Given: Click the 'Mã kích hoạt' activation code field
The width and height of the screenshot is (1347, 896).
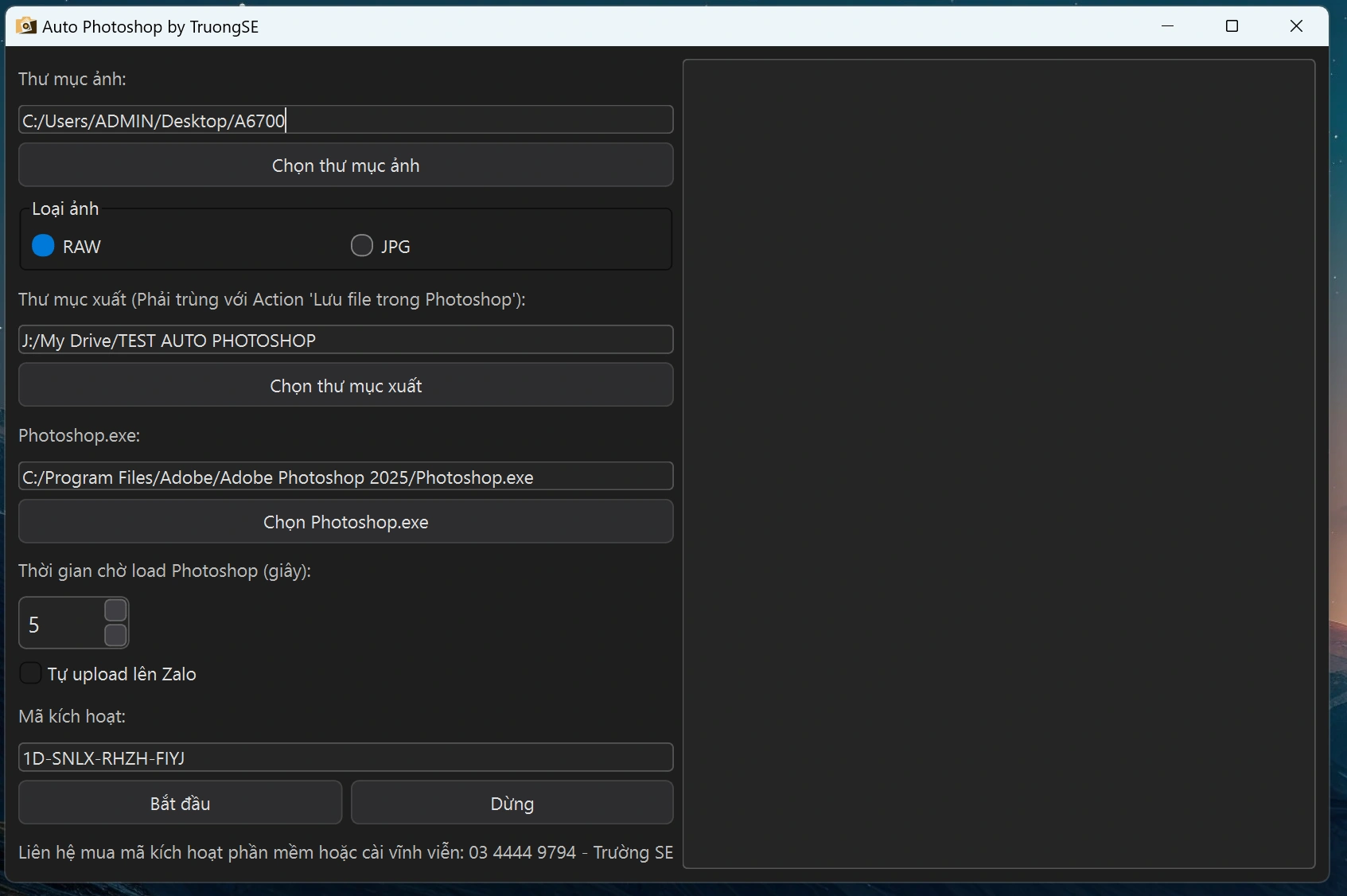Looking at the screenshot, I should click(345, 758).
